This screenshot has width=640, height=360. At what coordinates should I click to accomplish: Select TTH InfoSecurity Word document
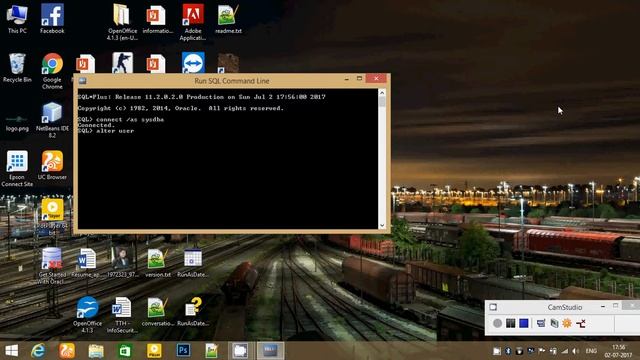point(122,315)
